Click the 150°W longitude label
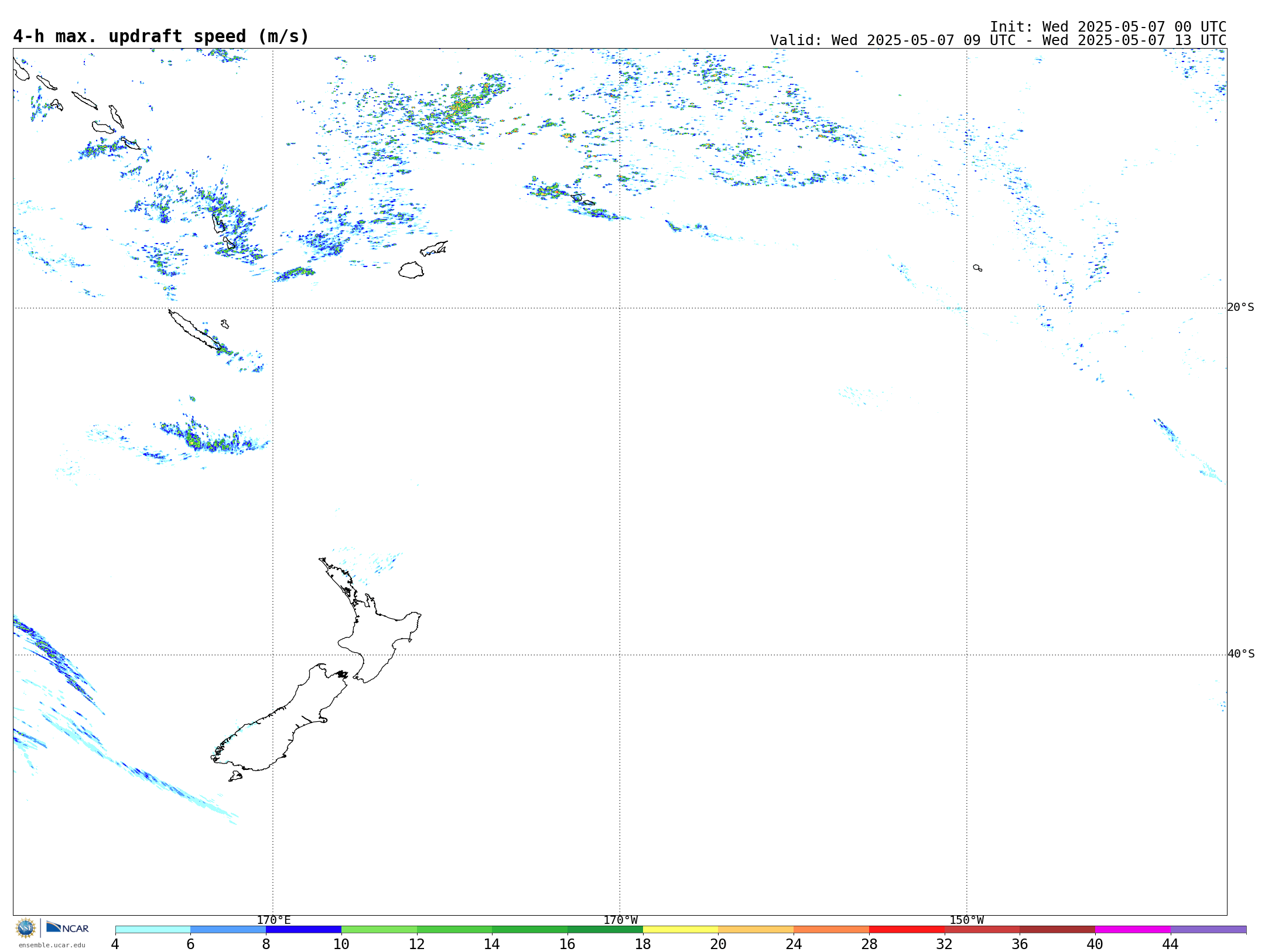This screenshot has width=1265, height=952. [x=966, y=920]
